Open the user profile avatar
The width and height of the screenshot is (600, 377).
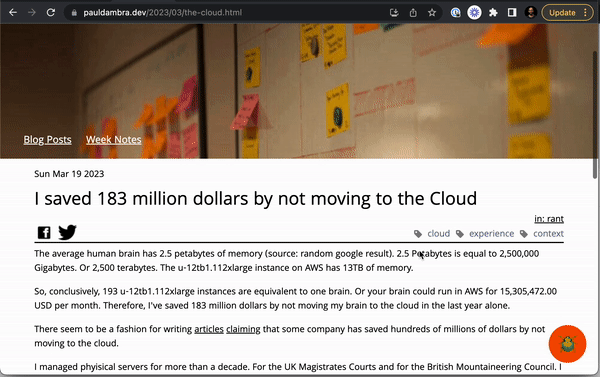pyautogui.click(x=531, y=13)
